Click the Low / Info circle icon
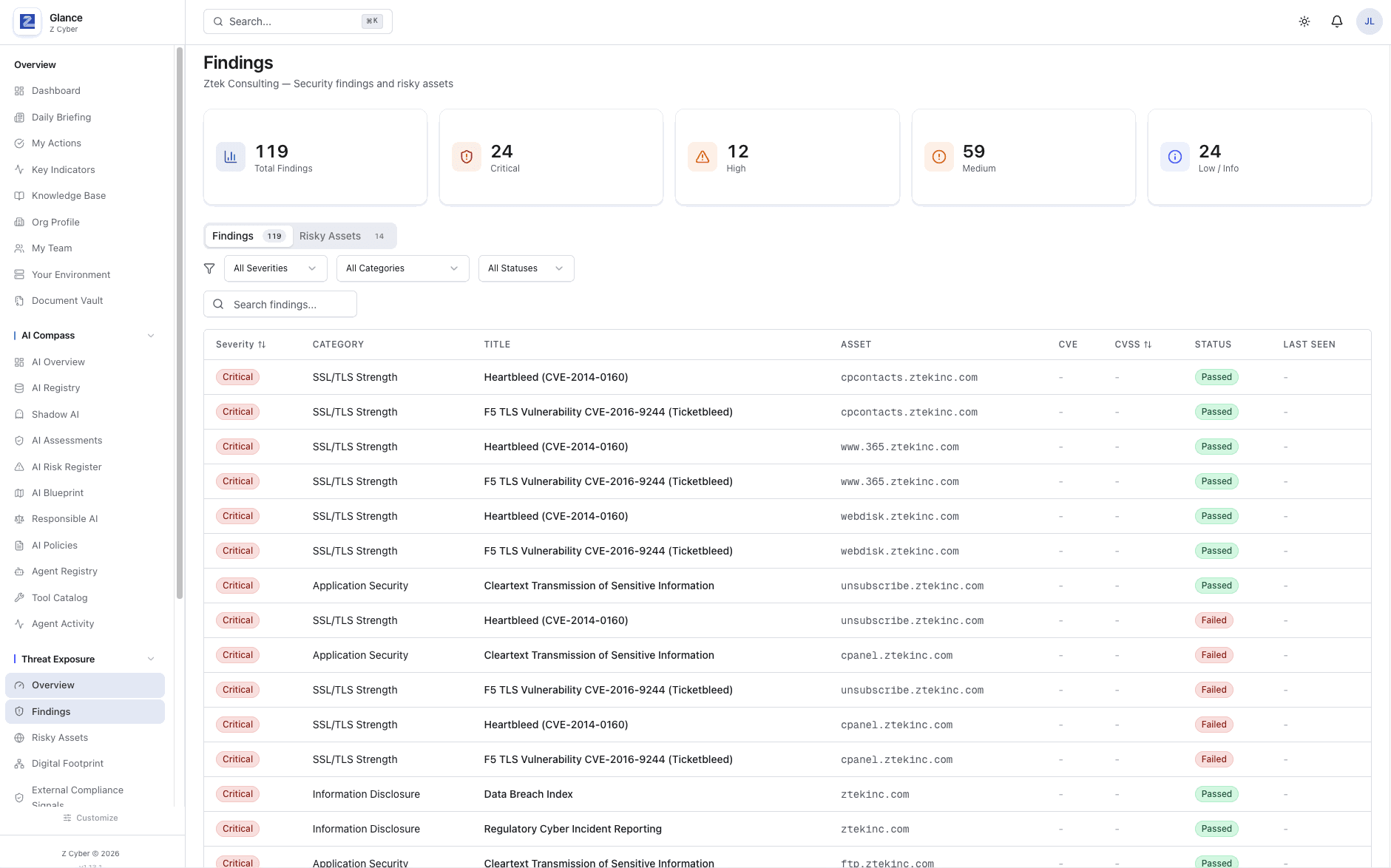This screenshot has width=1391, height=868. click(1175, 157)
